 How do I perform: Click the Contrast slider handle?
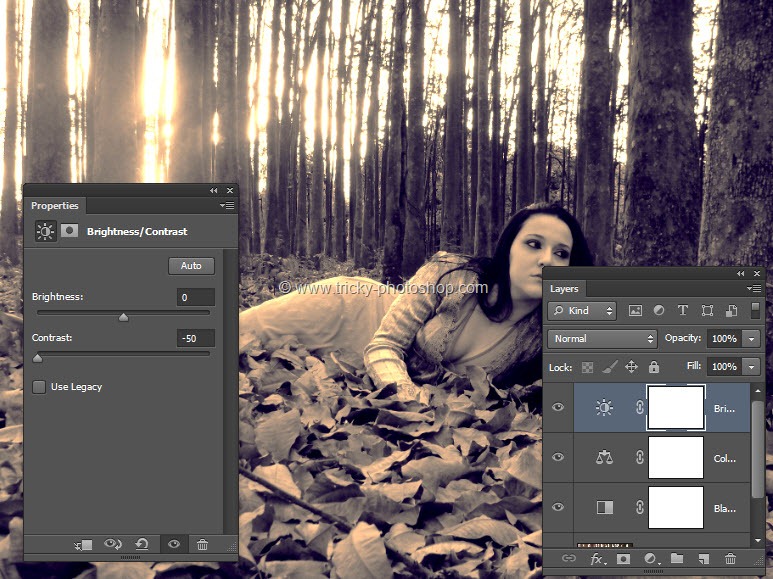tap(38, 357)
